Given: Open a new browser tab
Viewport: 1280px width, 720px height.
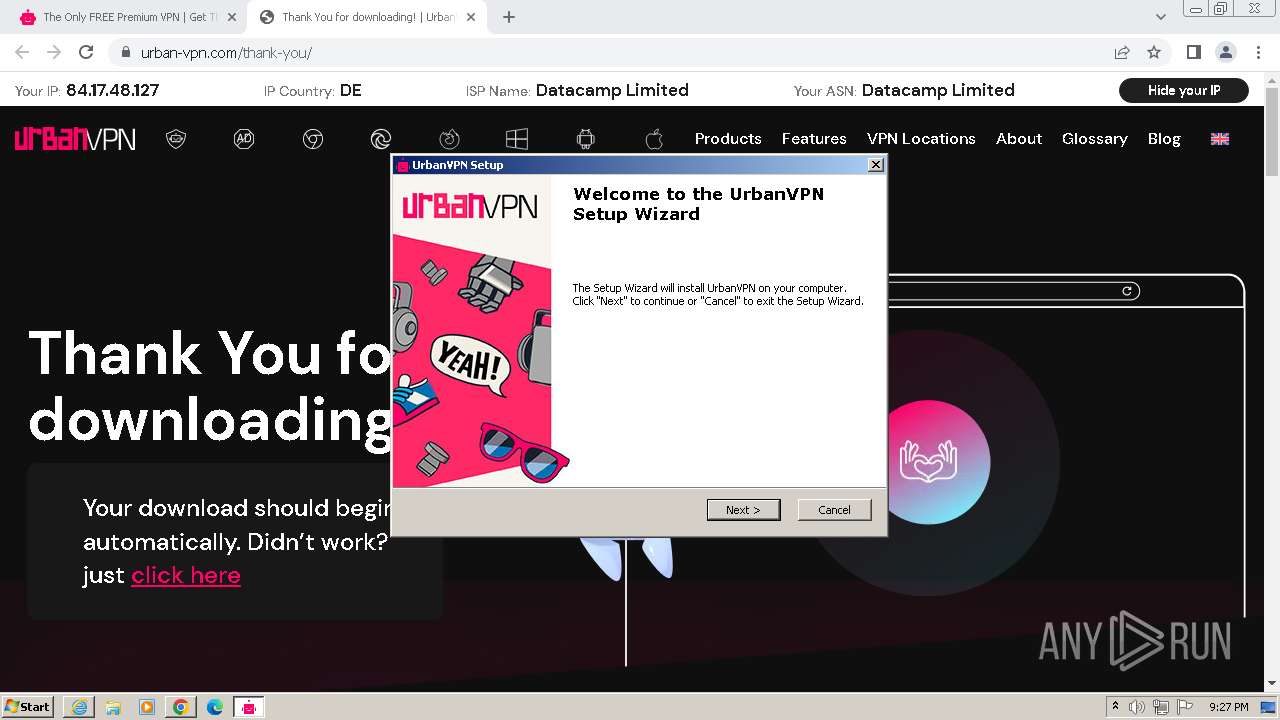Looking at the screenshot, I should pos(508,17).
